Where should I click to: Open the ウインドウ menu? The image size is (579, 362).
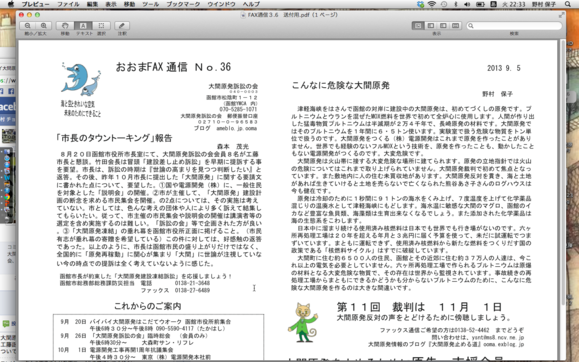[221, 4]
